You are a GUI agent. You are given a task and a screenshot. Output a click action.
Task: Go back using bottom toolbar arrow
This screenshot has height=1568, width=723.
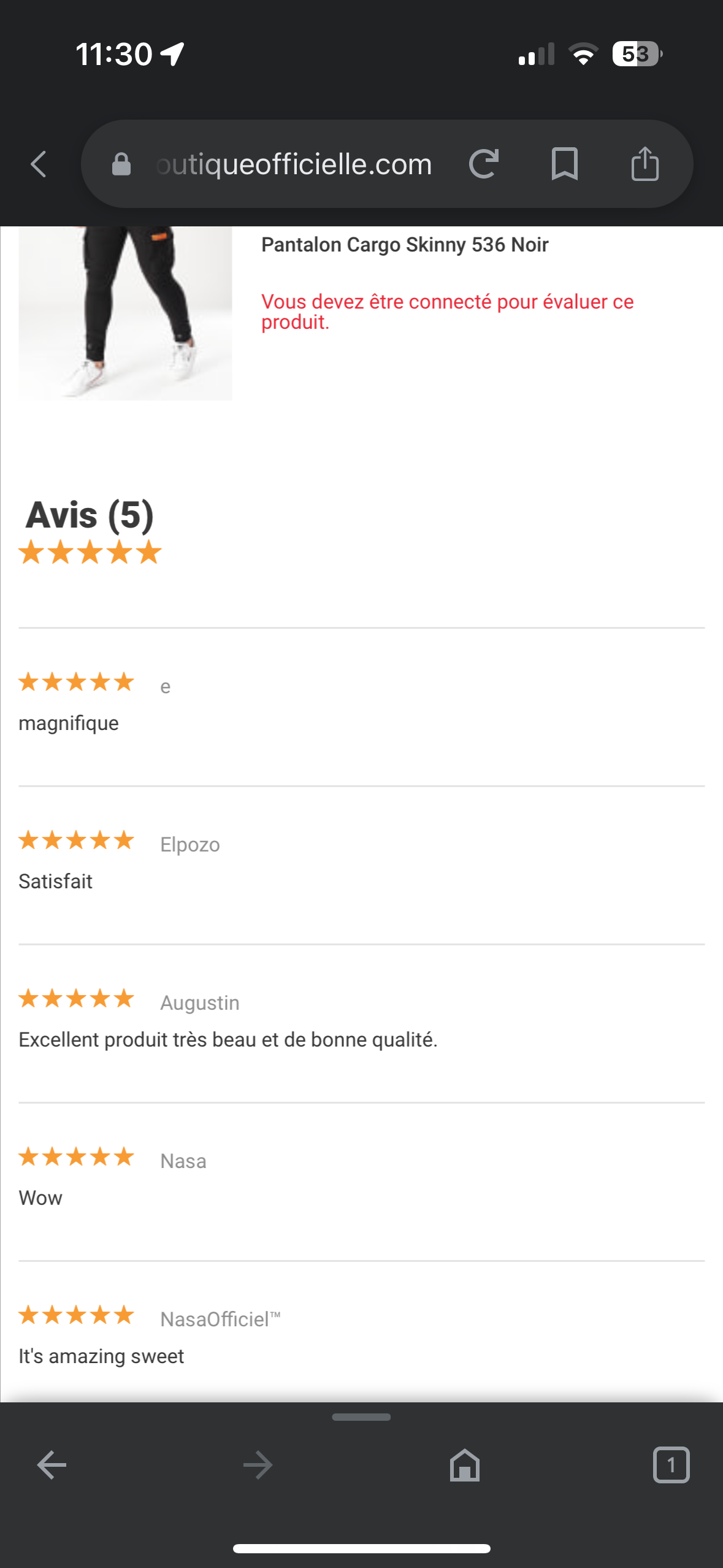(52, 1466)
